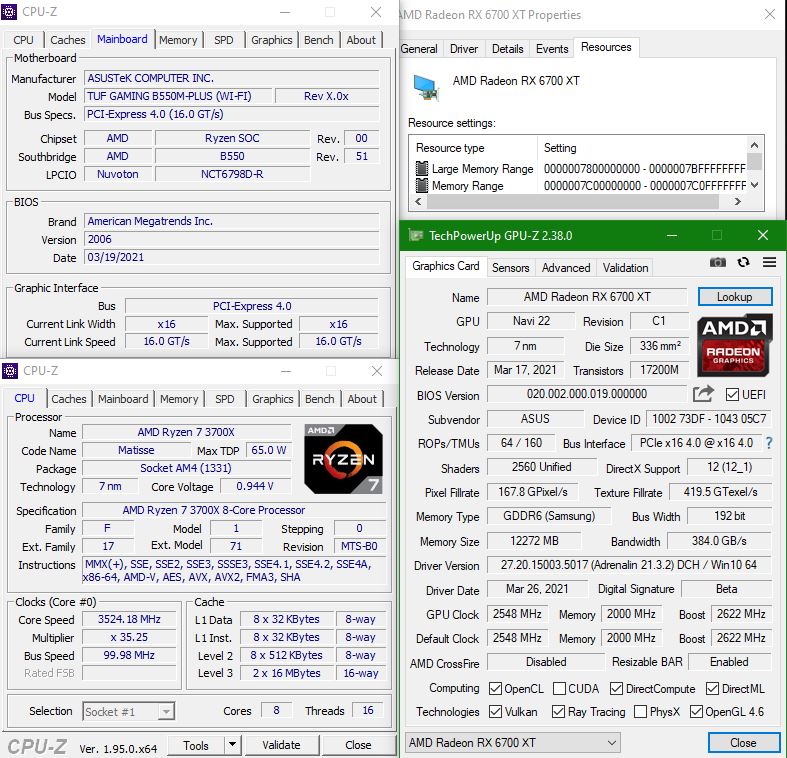Click the resource list horizontal scrollbar thumb

point(572,201)
